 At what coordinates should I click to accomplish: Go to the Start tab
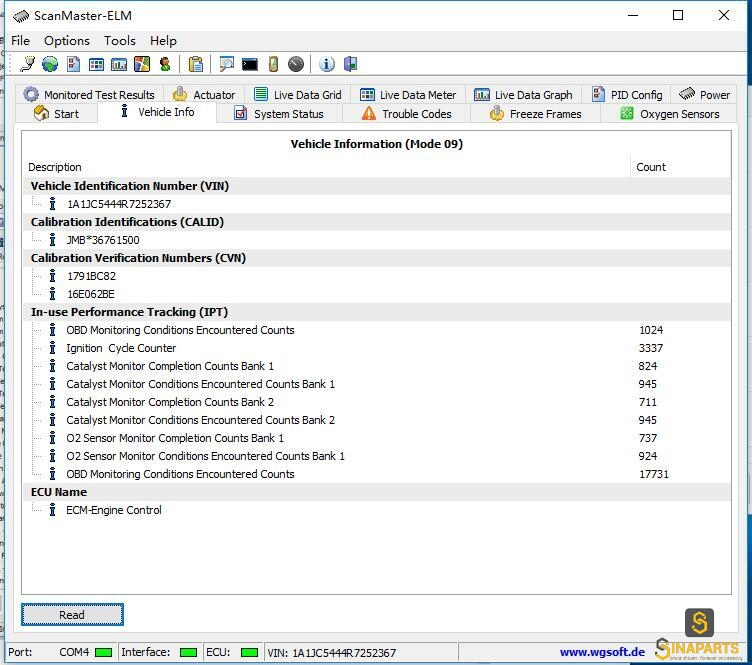pyautogui.click(x=56, y=114)
